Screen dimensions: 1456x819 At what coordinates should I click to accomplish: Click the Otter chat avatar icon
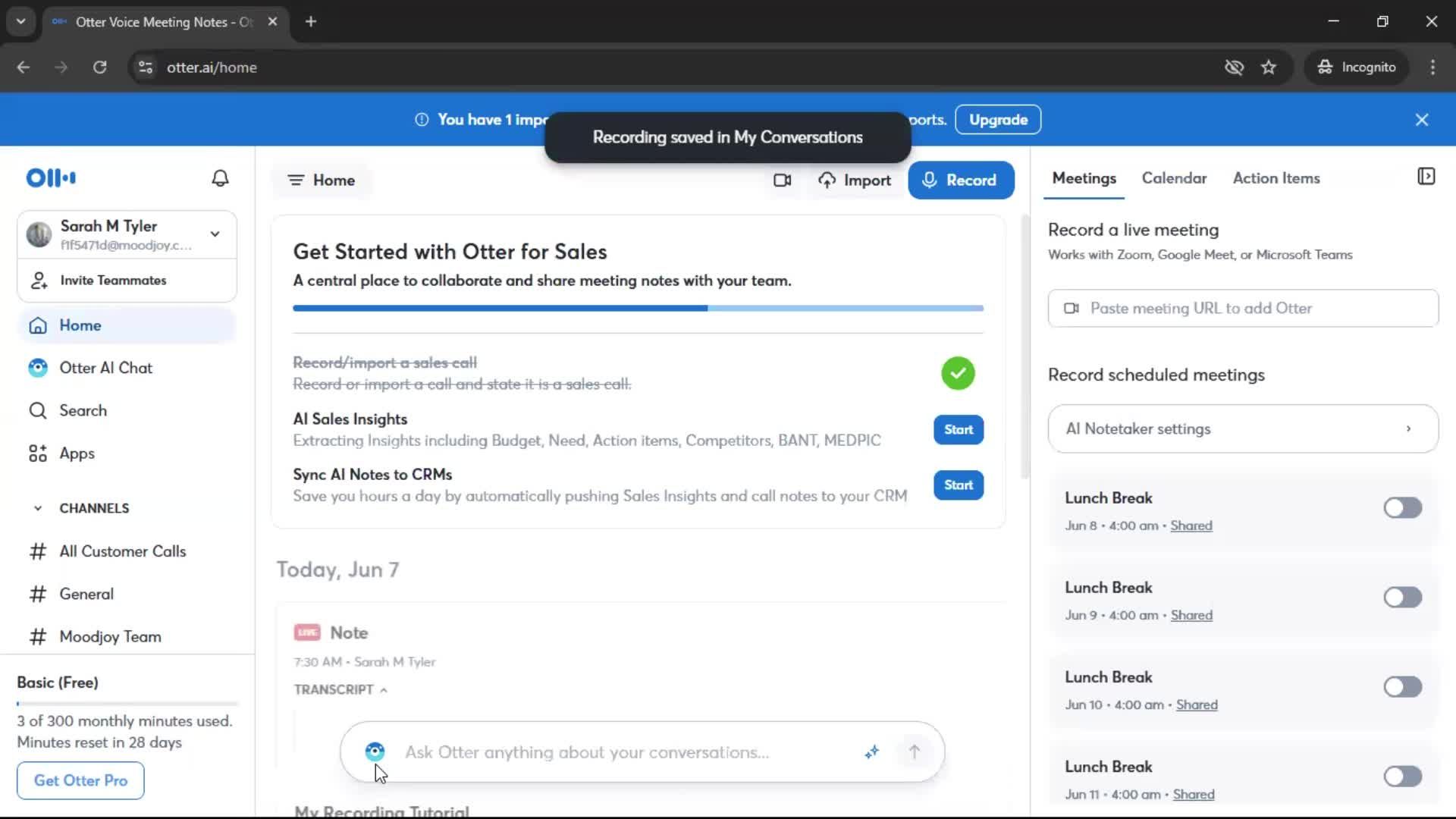coord(375,752)
